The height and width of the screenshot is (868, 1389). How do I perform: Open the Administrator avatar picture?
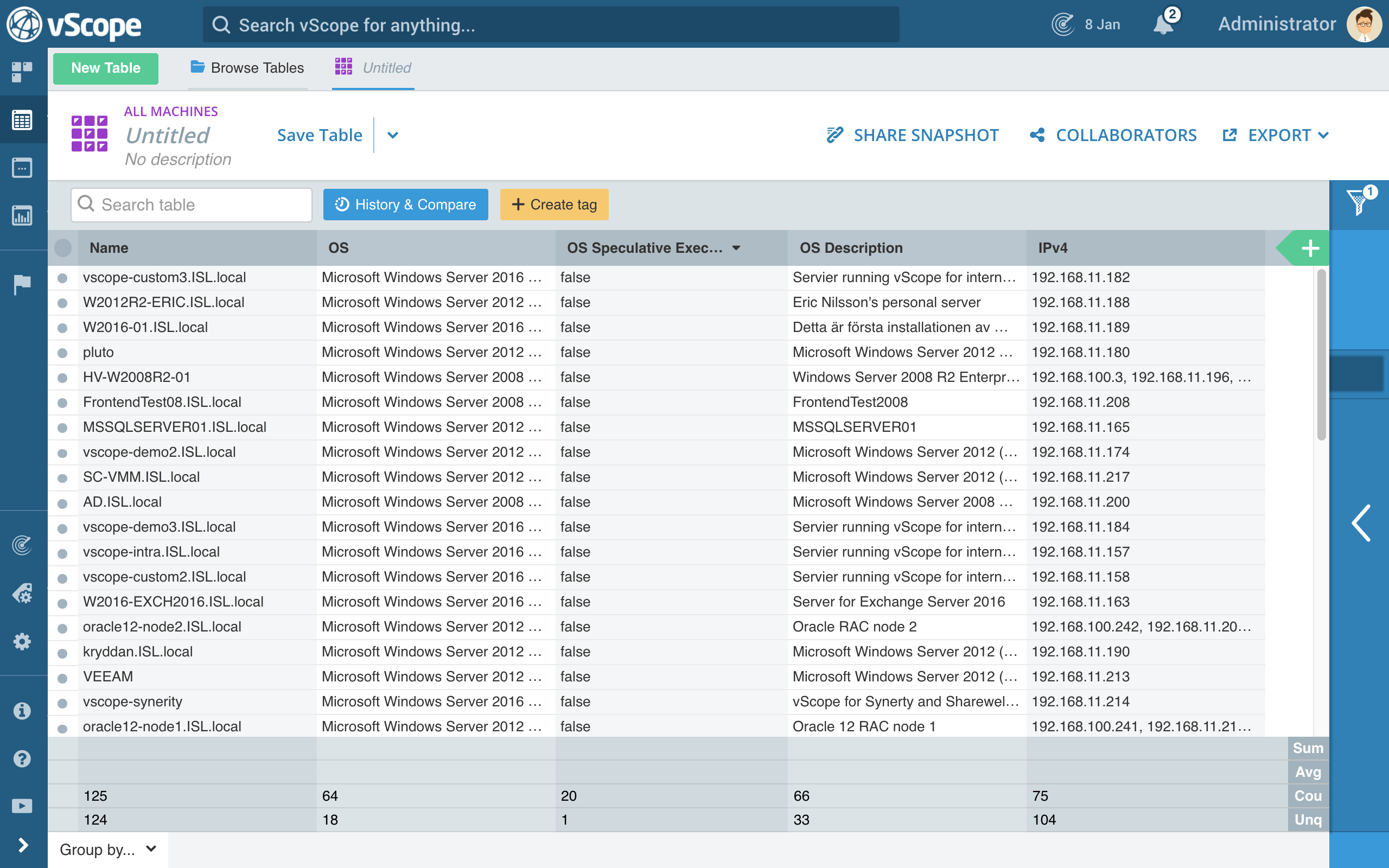[x=1363, y=24]
